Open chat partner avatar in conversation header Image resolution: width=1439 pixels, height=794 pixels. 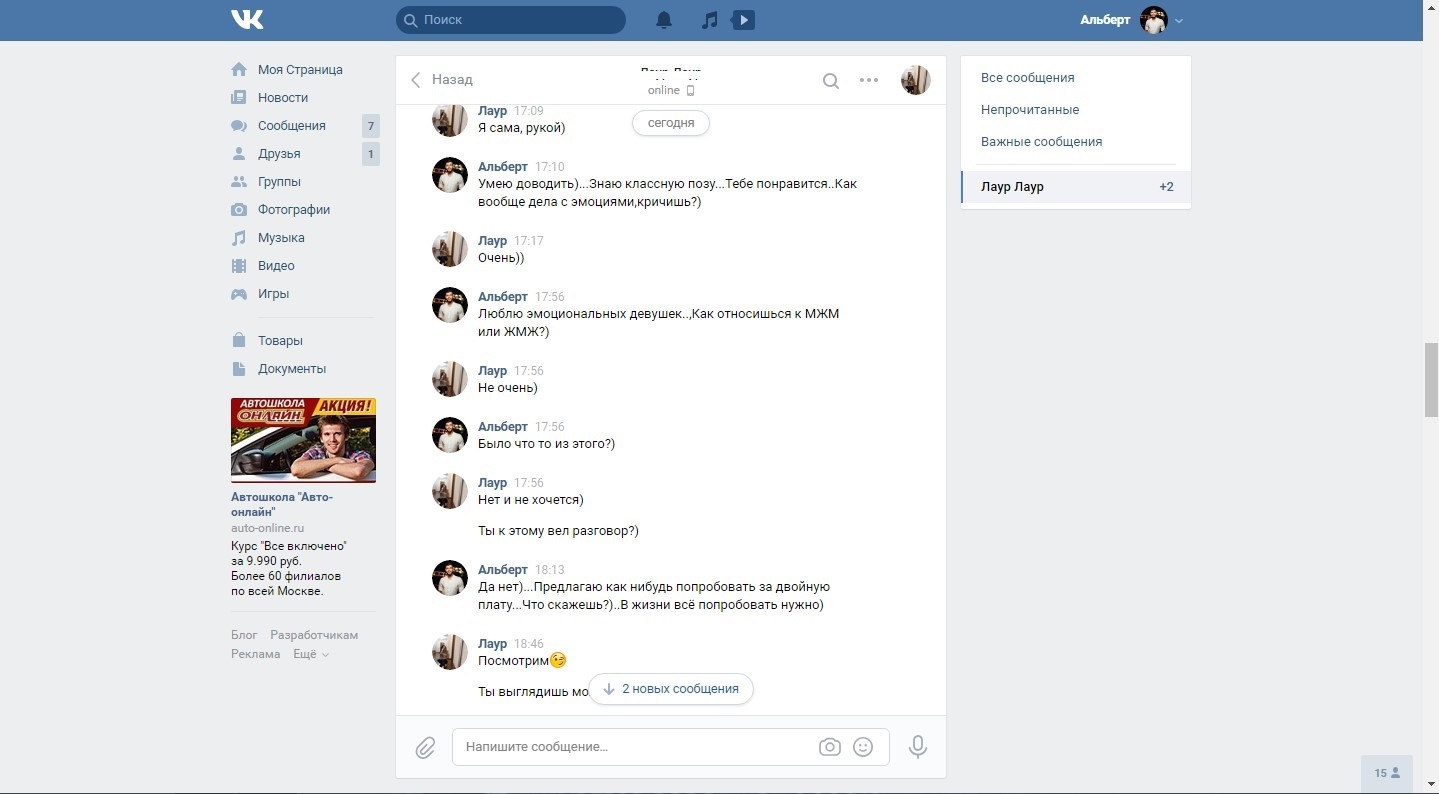tap(915, 80)
